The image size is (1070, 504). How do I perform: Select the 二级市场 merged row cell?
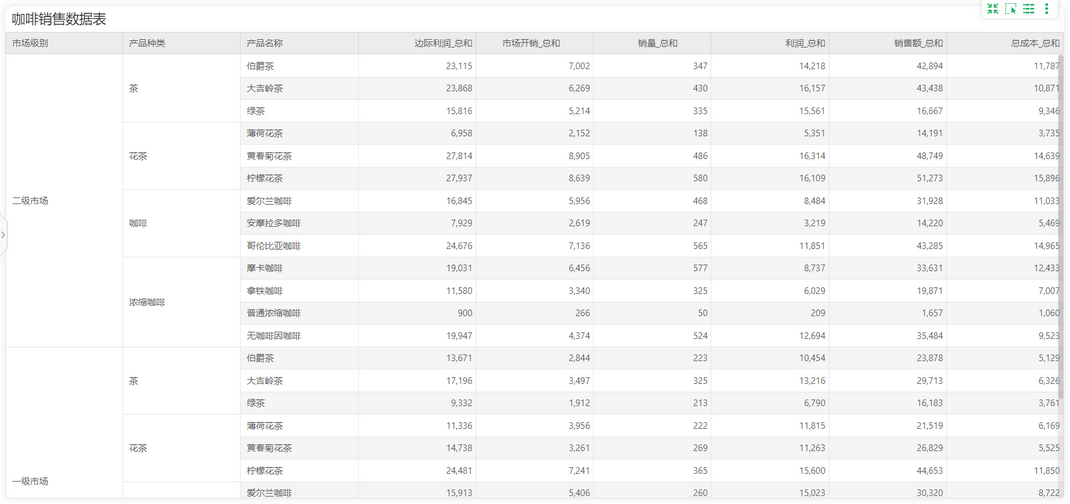[64, 201]
